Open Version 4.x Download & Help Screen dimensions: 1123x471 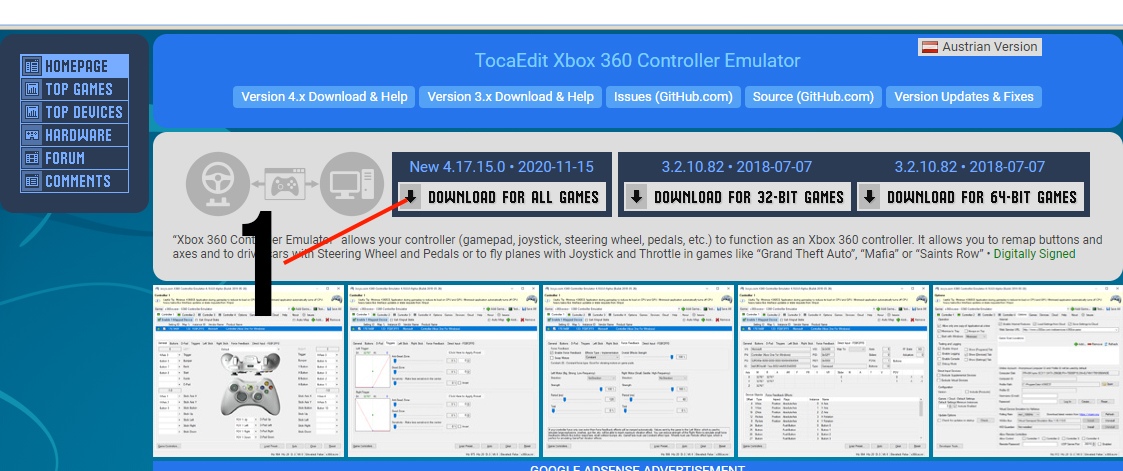[x=324, y=97]
